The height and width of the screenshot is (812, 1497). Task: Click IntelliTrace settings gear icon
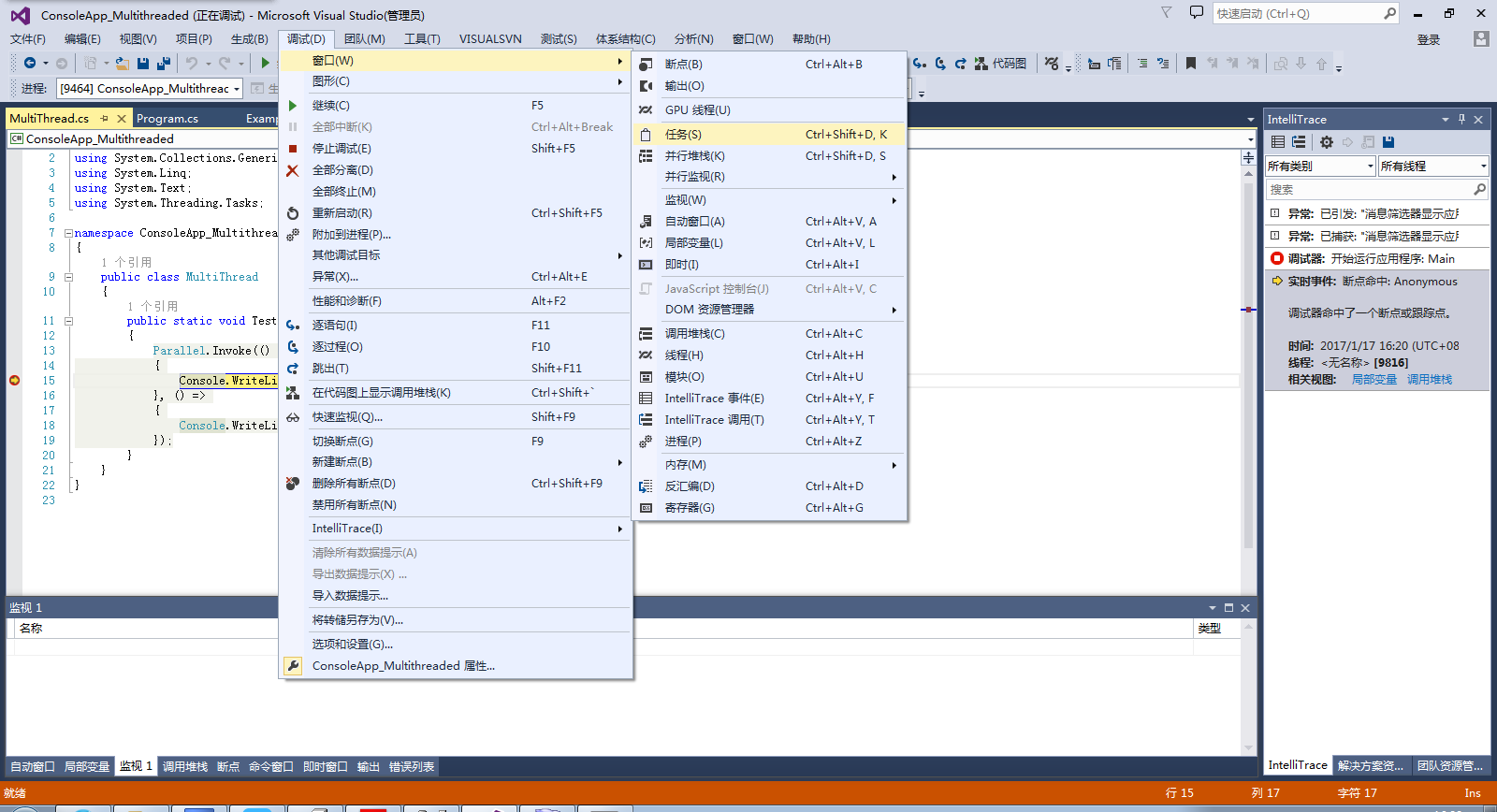click(1327, 142)
